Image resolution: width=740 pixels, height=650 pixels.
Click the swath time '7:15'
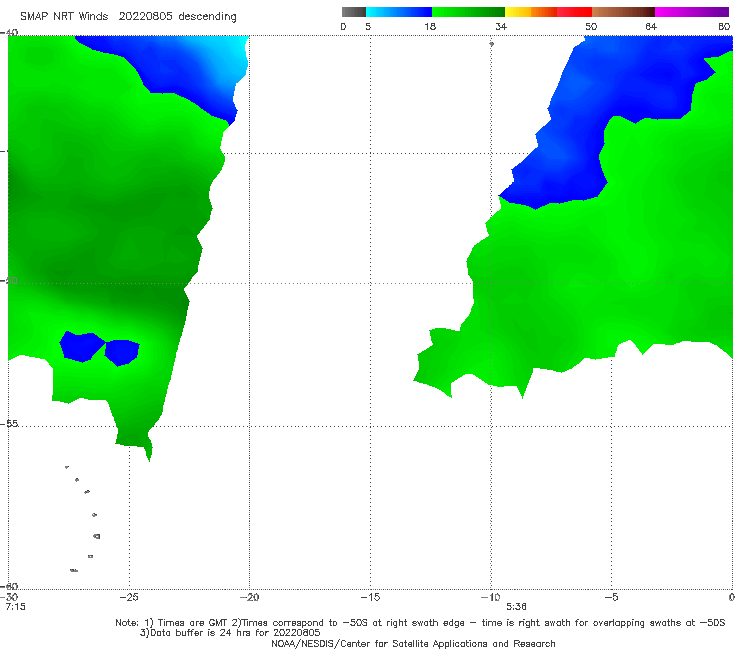pyautogui.click(x=16, y=607)
